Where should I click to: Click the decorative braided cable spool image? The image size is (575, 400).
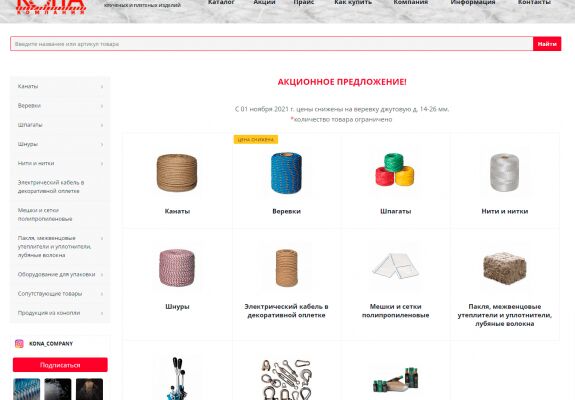(286, 268)
